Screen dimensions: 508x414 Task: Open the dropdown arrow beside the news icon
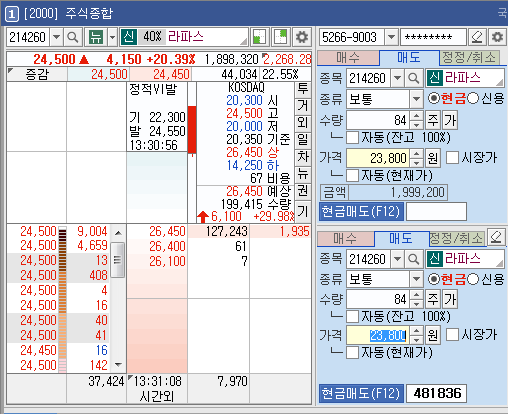click(x=112, y=37)
